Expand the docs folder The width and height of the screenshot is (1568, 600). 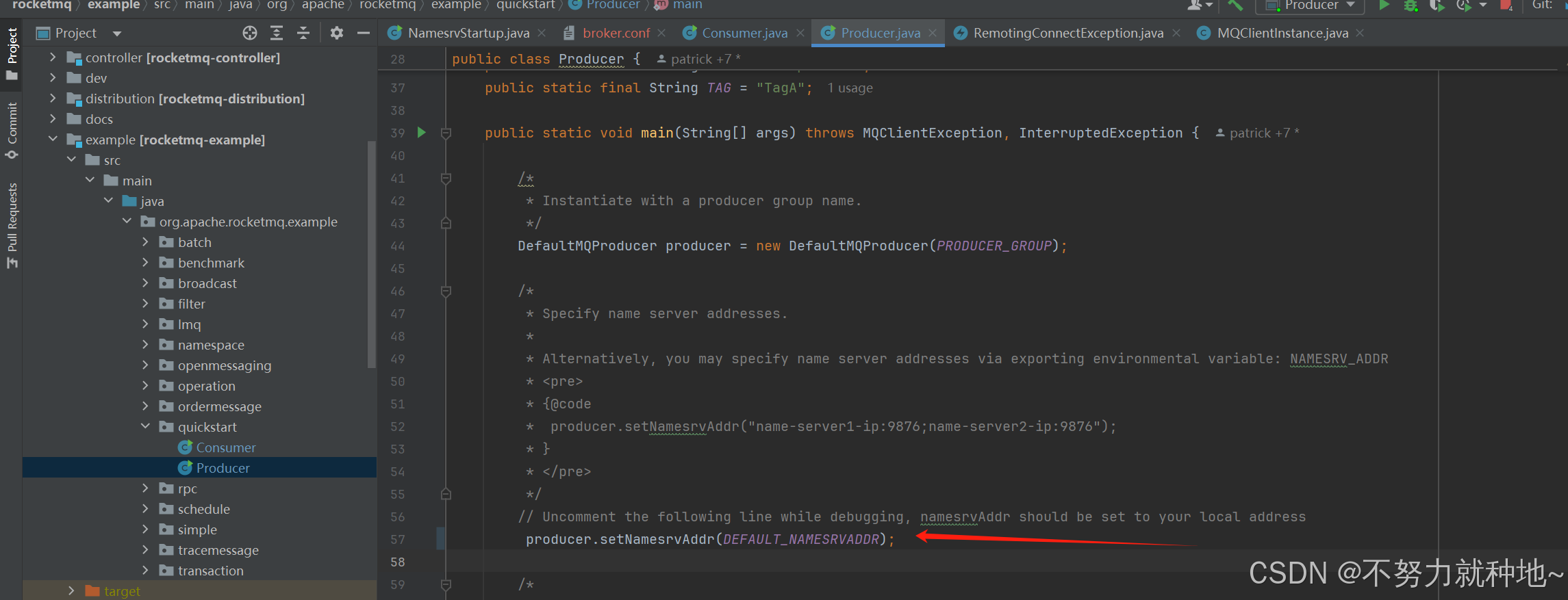pyautogui.click(x=53, y=119)
